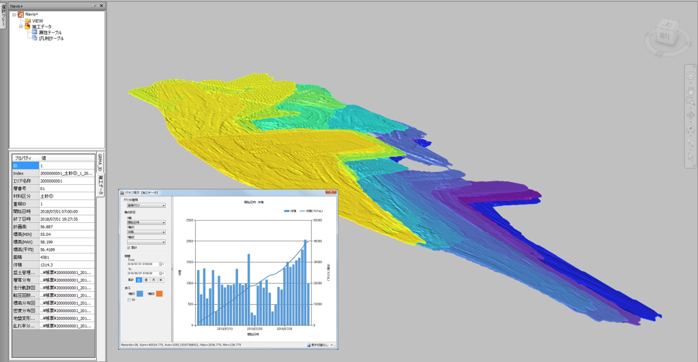Toggle the cumulative checkbox under axis settings
The height and width of the screenshot is (362, 698).
click(129, 248)
